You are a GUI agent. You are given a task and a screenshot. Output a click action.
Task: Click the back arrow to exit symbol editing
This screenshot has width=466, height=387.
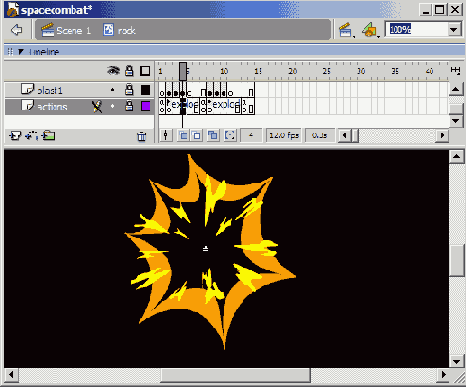tap(16, 30)
